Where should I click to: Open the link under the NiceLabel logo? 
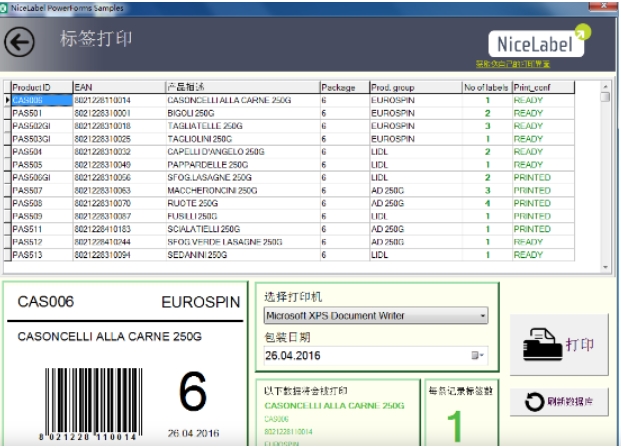pos(512,64)
